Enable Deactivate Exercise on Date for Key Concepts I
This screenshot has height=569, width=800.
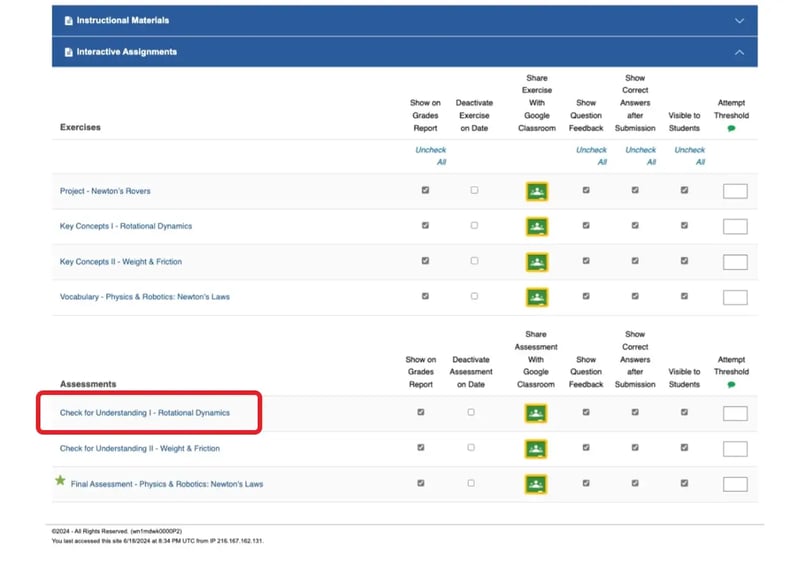(474, 225)
